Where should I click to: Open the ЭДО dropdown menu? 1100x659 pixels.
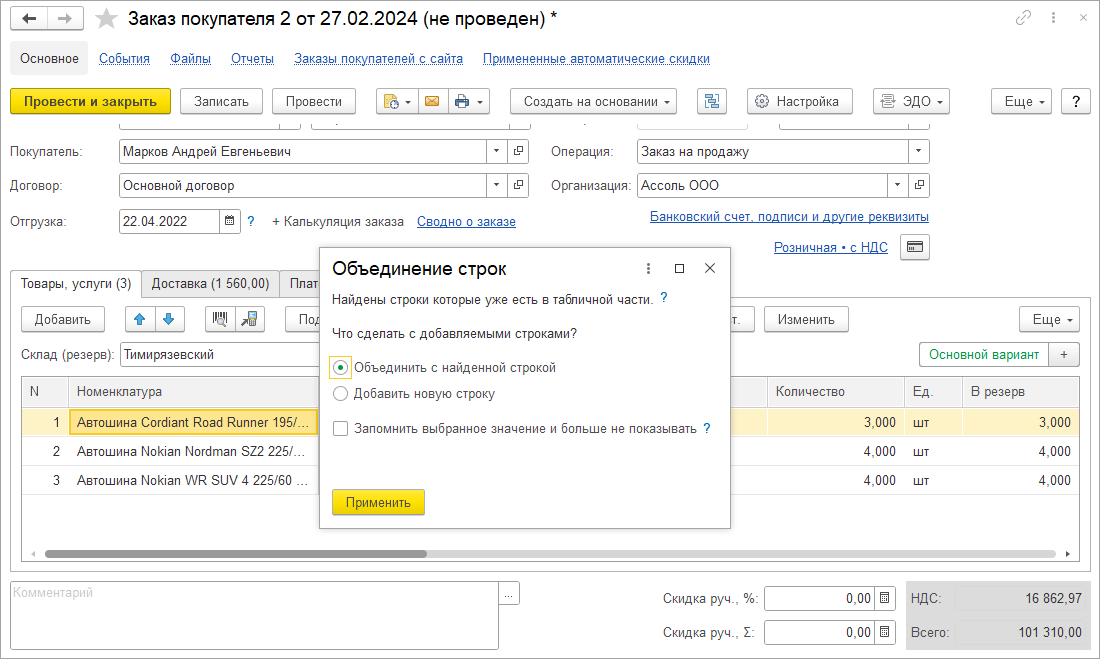(x=911, y=102)
